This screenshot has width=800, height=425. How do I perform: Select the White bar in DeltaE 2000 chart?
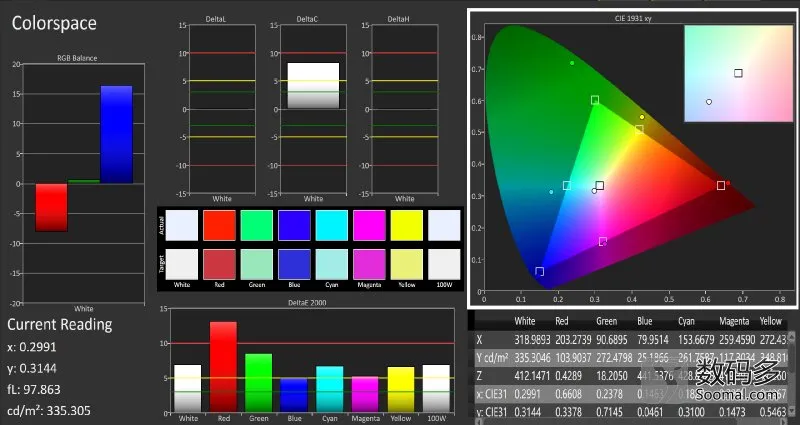[x=188, y=389]
